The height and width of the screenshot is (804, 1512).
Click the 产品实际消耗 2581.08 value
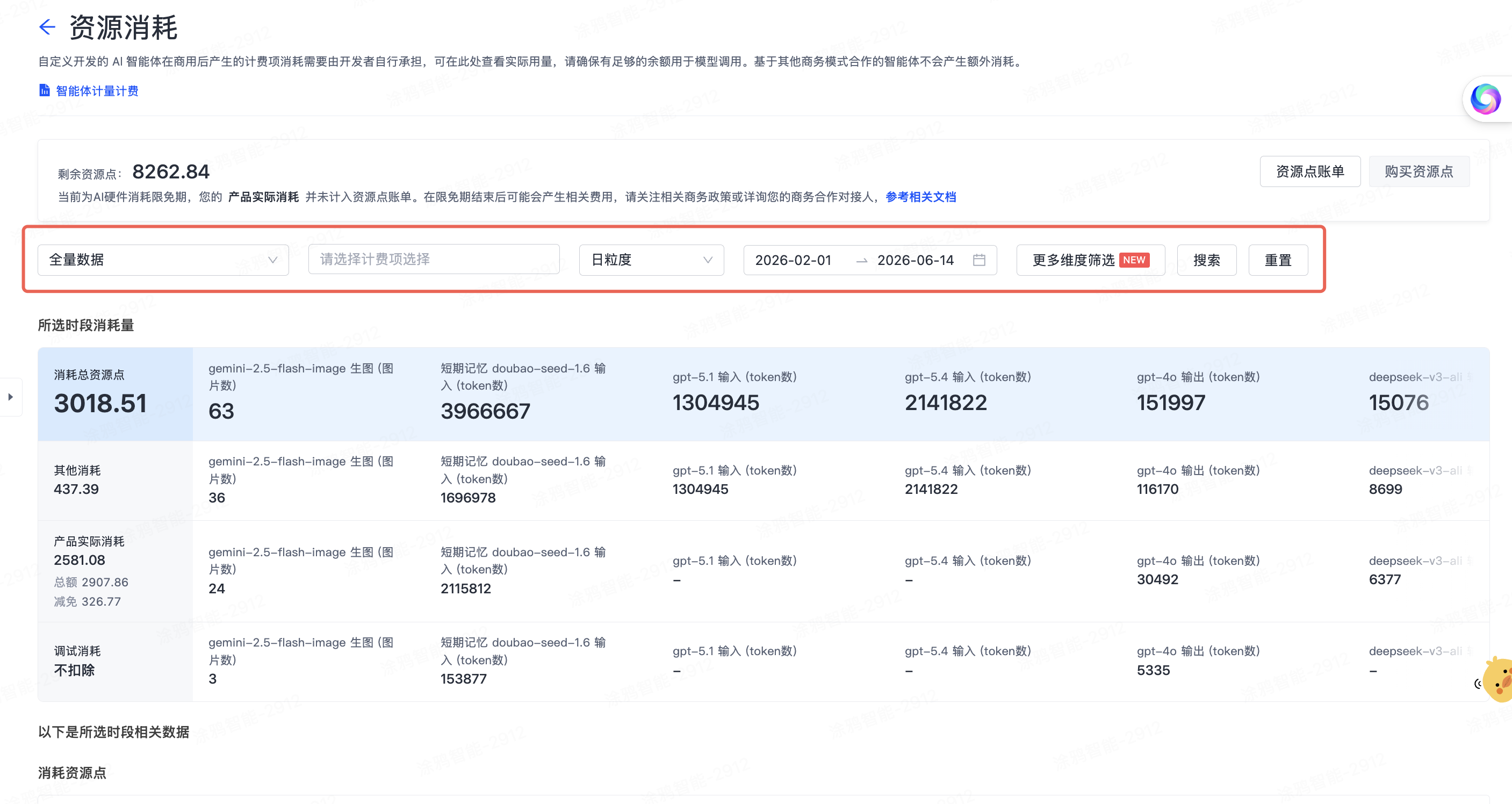pos(79,561)
